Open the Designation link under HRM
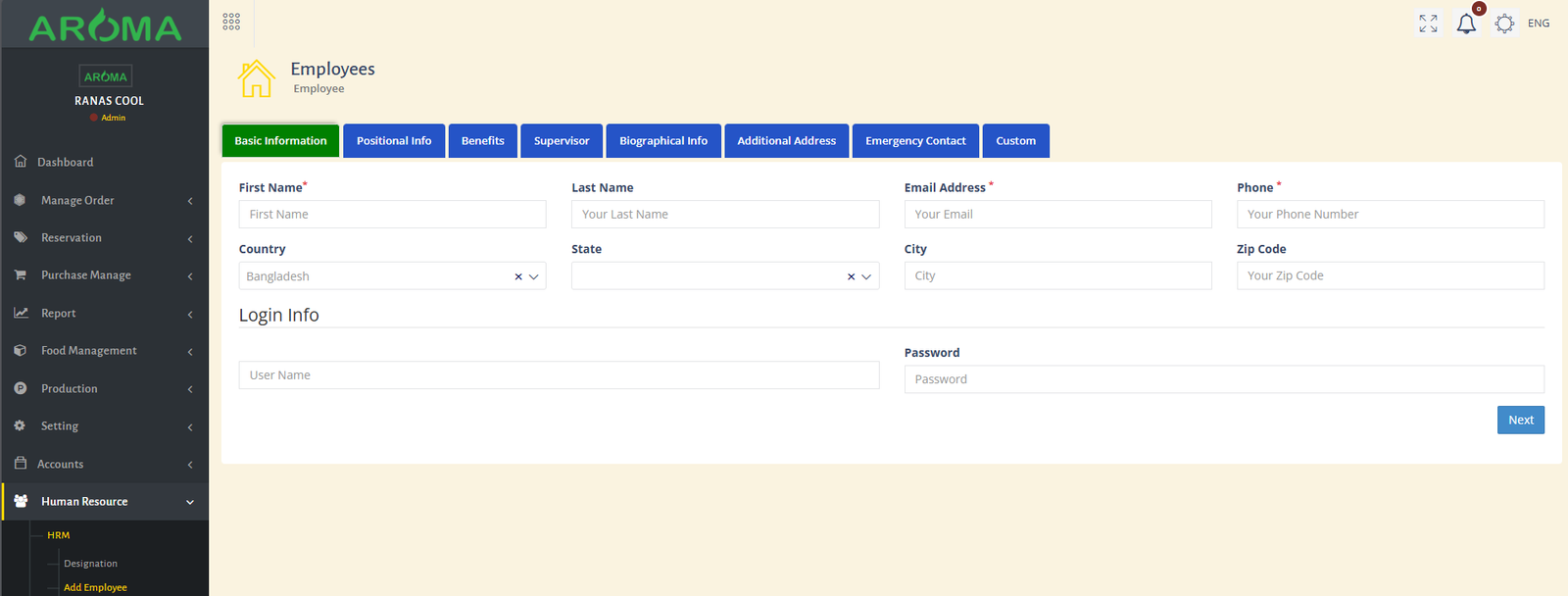The width and height of the screenshot is (1568, 596). (x=90, y=564)
